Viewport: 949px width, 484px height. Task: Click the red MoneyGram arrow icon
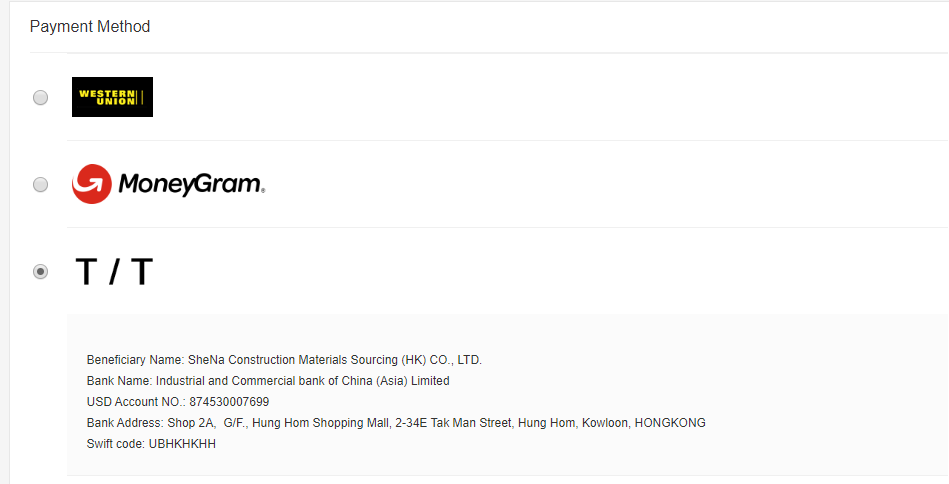coord(91,184)
